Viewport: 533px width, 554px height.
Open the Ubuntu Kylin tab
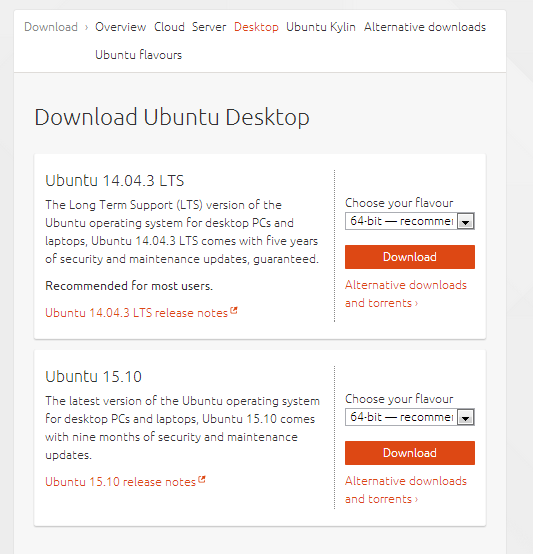(321, 27)
